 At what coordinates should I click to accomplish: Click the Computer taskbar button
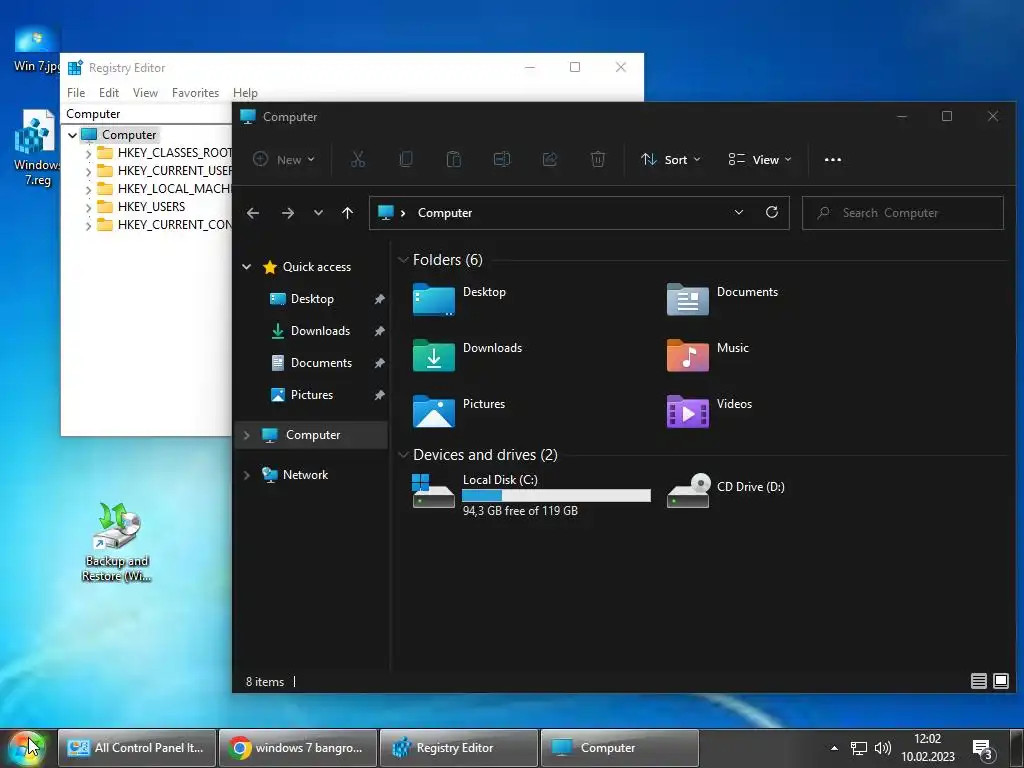point(620,748)
